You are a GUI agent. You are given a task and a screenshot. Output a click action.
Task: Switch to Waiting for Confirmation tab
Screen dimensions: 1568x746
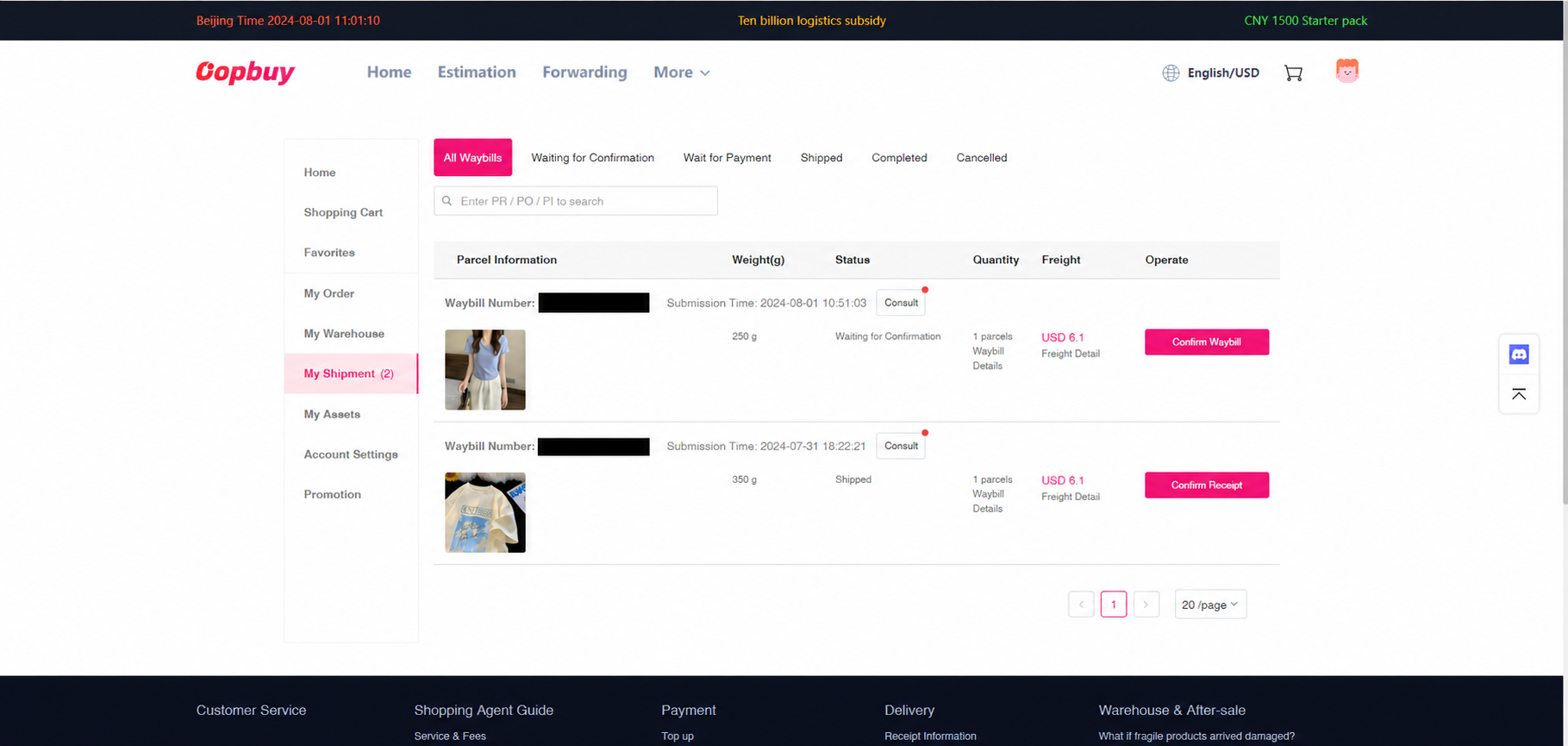tap(592, 158)
